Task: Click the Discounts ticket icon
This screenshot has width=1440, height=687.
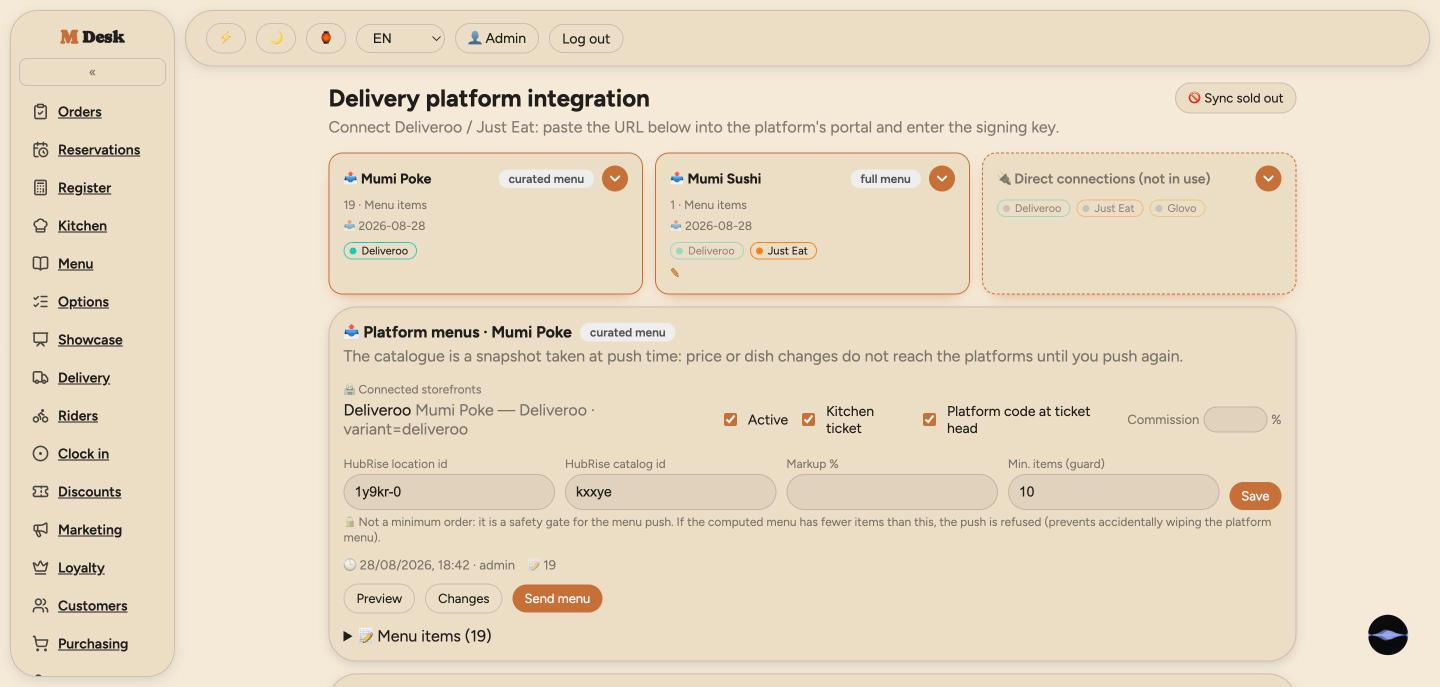Action: click(x=40, y=492)
